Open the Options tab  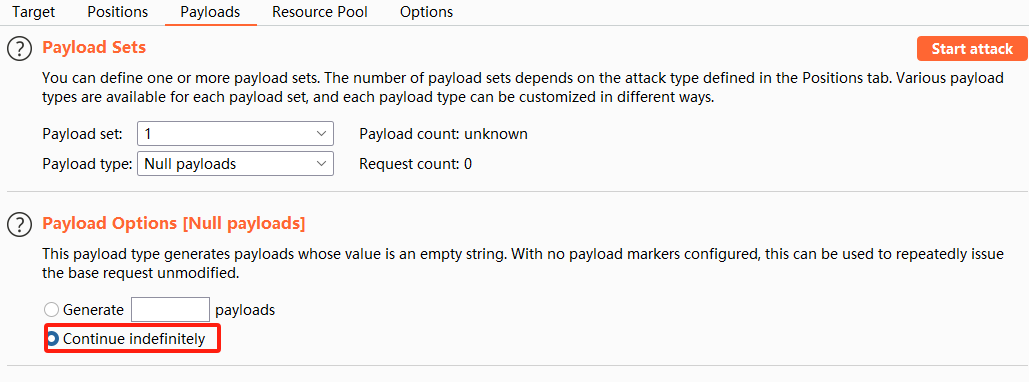pyautogui.click(x=427, y=12)
